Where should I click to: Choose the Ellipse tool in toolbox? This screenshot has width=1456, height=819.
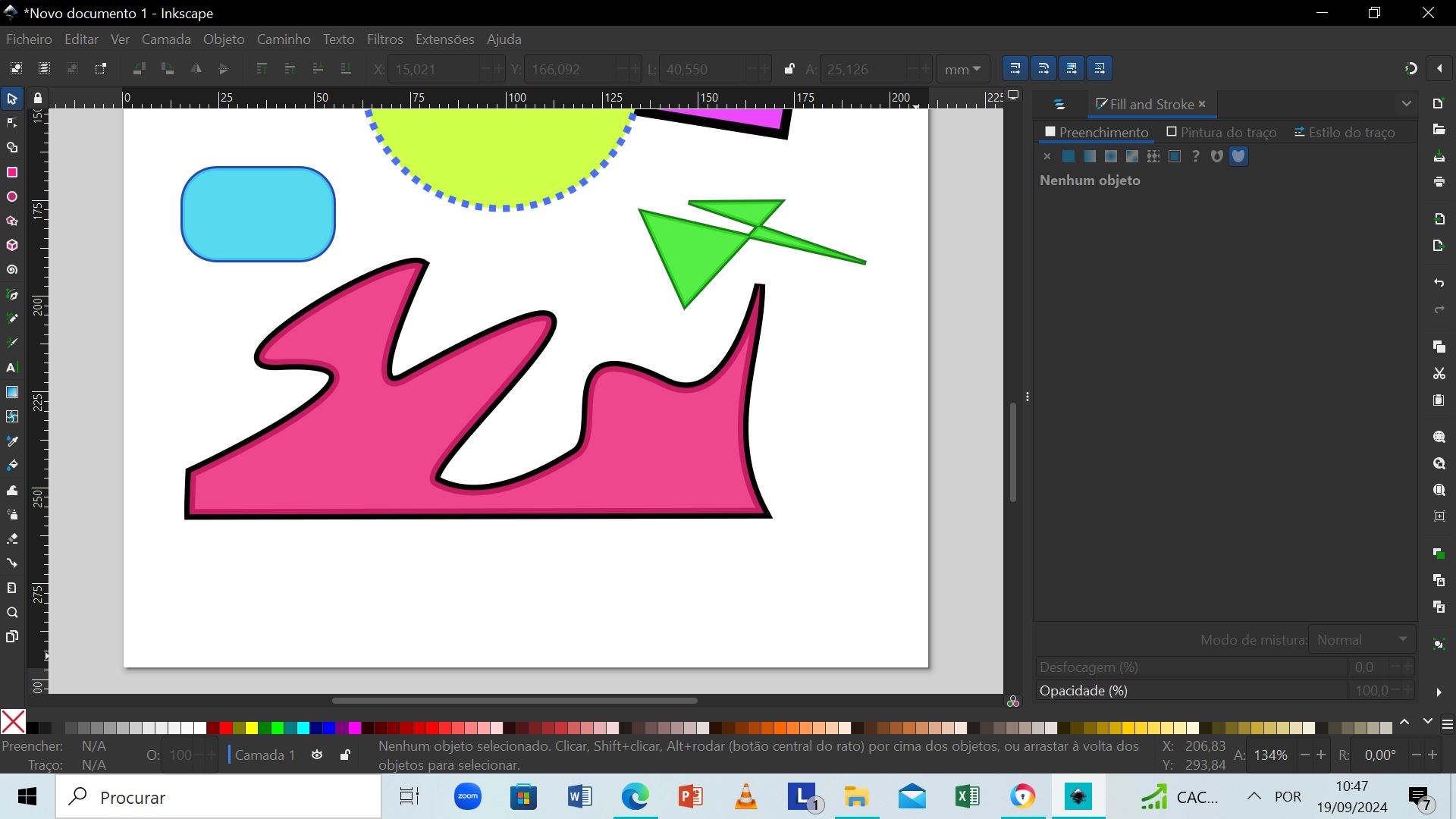12,196
